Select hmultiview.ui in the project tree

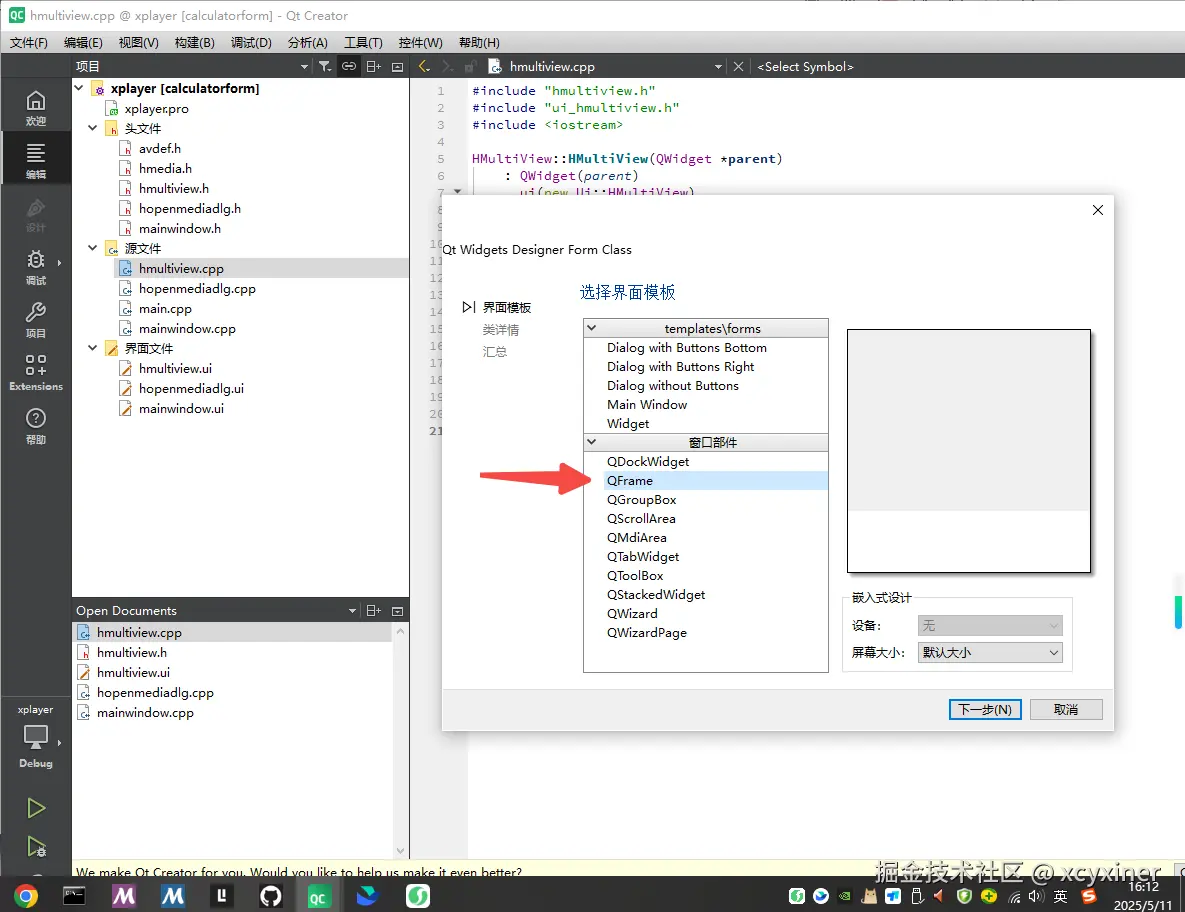175,369
